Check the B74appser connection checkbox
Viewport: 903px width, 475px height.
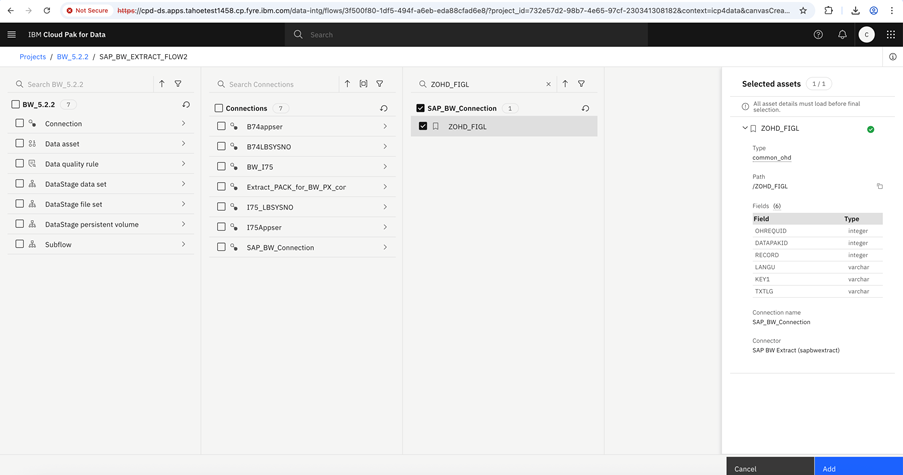click(221, 126)
